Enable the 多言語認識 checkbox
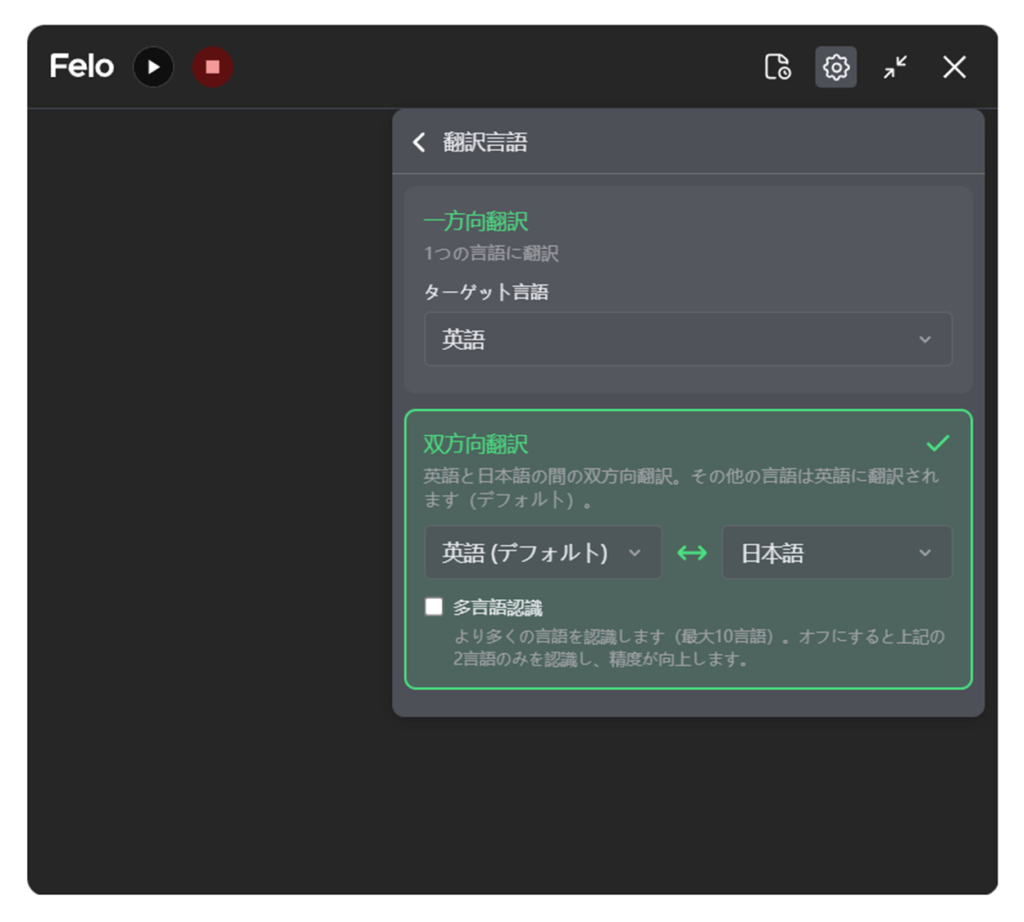Image resolution: width=1024 pixels, height=922 pixels. coord(434,606)
